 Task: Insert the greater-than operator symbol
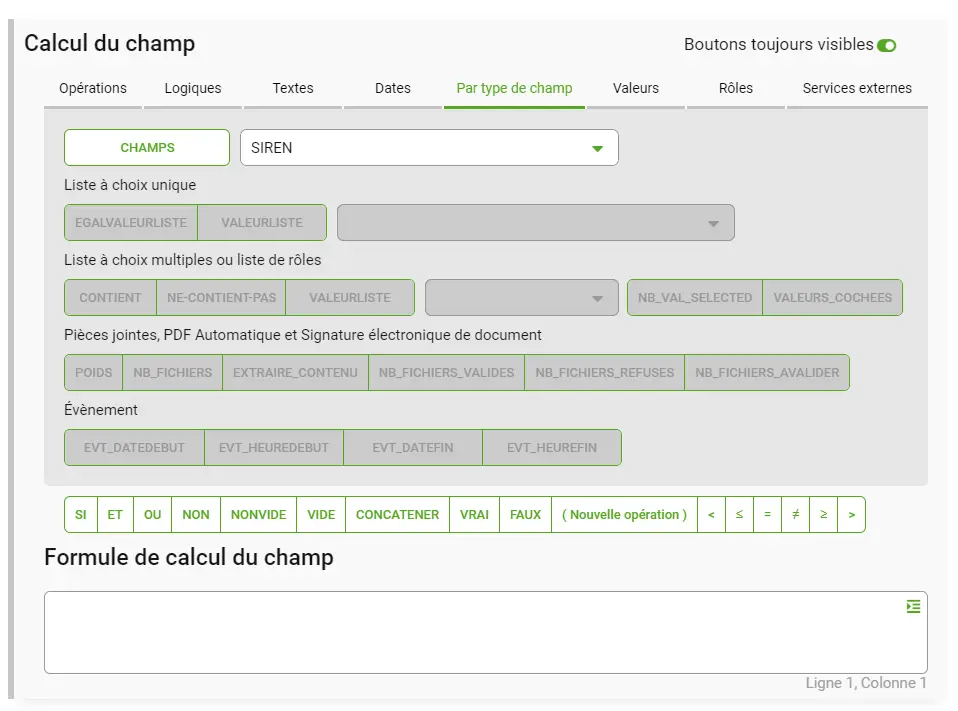(x=852, y=514)
